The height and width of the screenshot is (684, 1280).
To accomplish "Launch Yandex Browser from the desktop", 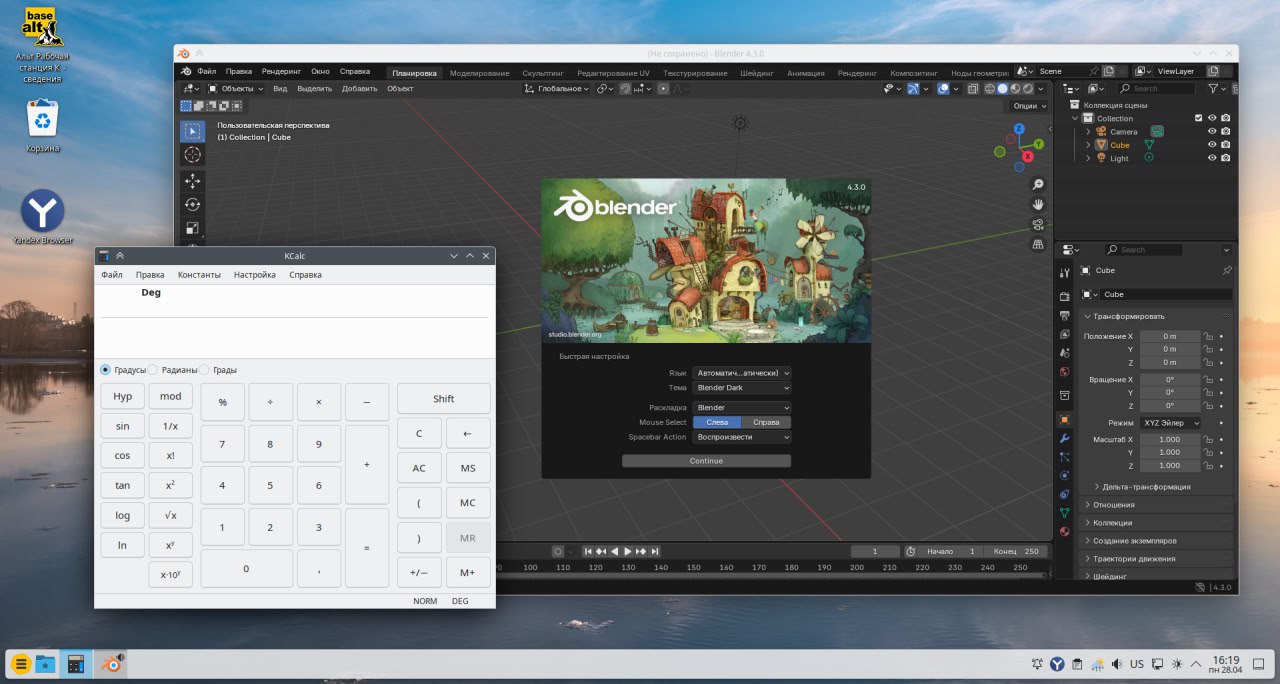I will pyautogui.click(x=42, y=217).
